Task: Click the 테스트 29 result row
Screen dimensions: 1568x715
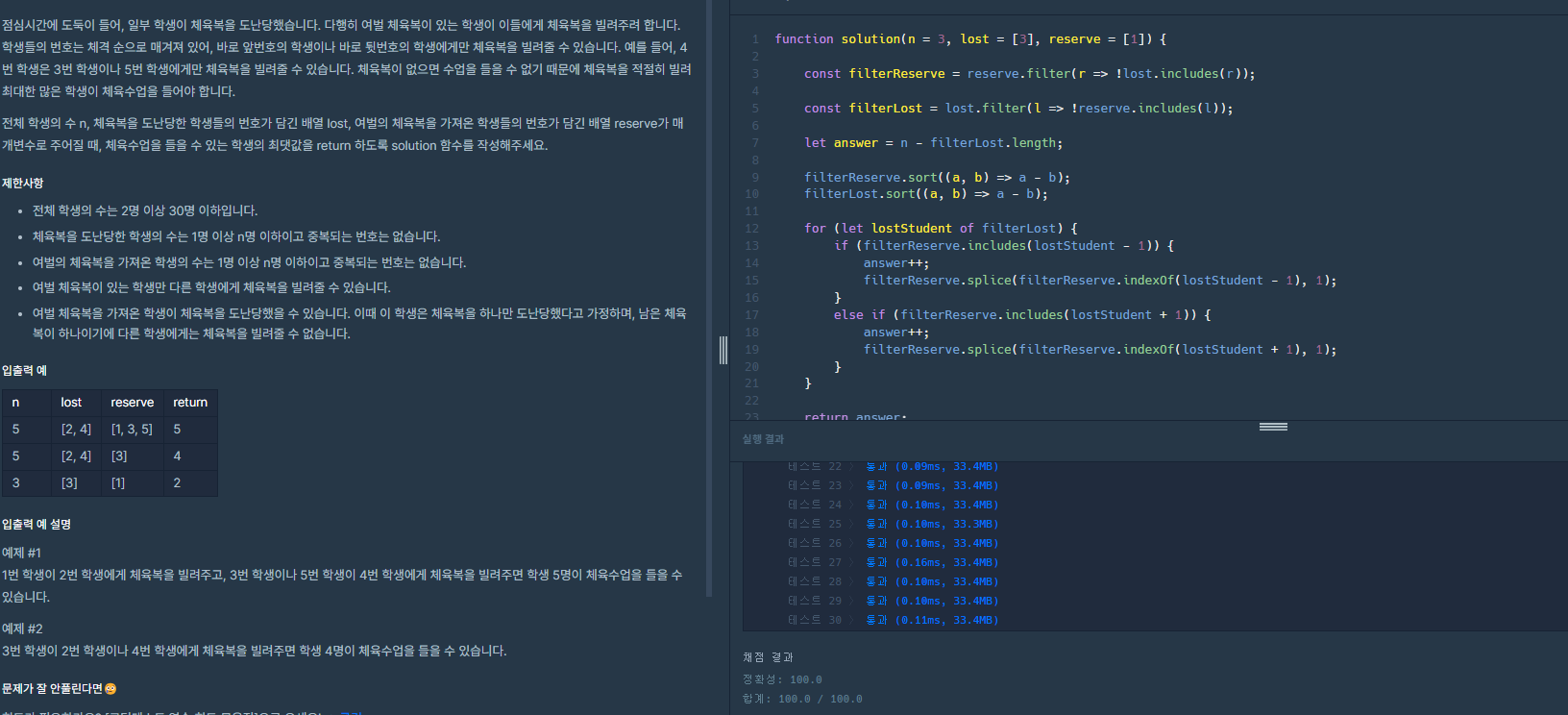Action: 894,602
